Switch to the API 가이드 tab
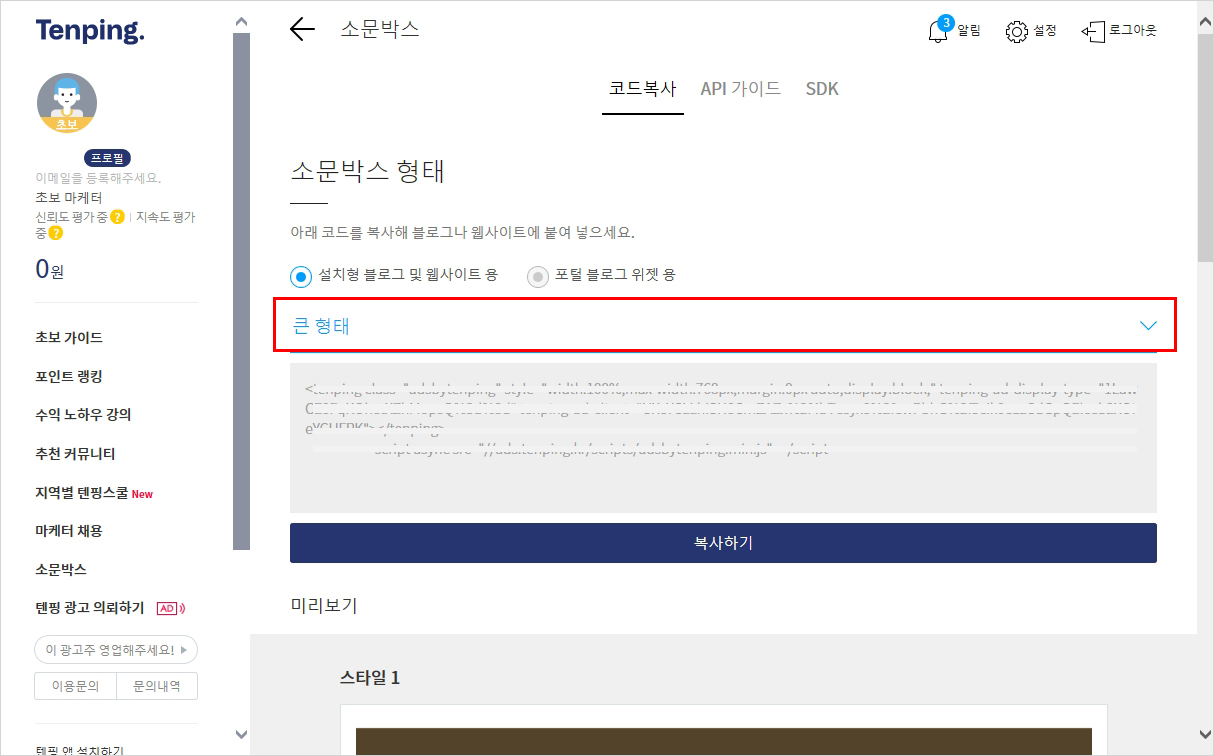Screen dimensions: 1214x756 (741, 89)
